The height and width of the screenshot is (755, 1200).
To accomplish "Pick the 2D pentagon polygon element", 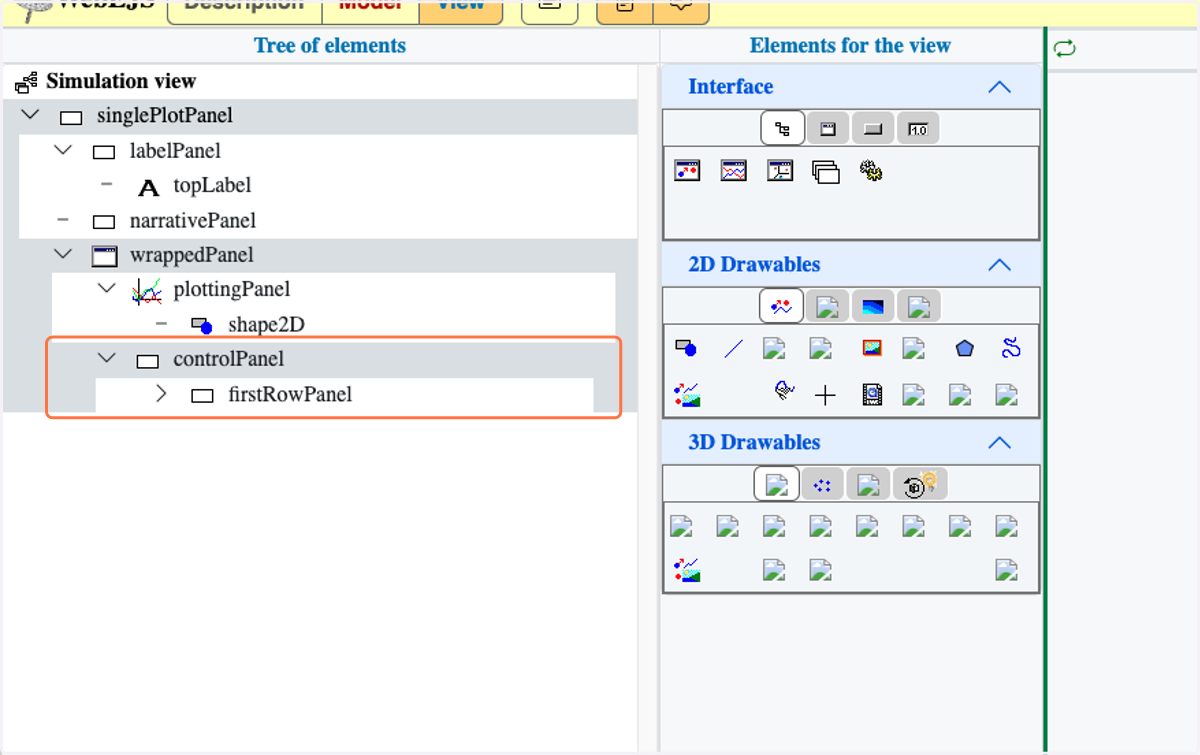I will 964,348.
